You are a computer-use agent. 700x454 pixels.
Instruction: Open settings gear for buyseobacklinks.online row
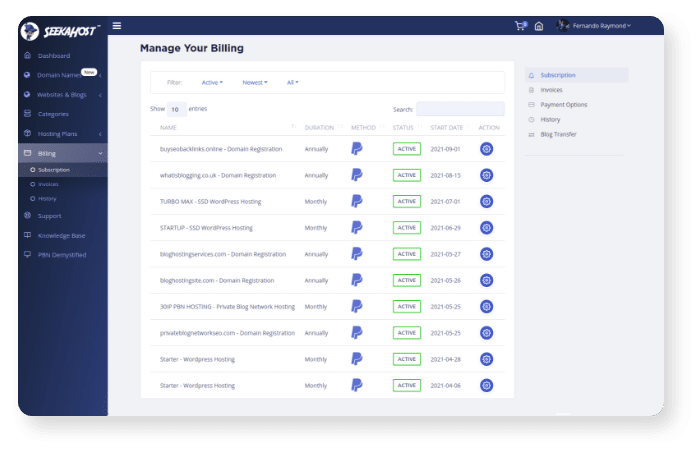click(486, 149)
